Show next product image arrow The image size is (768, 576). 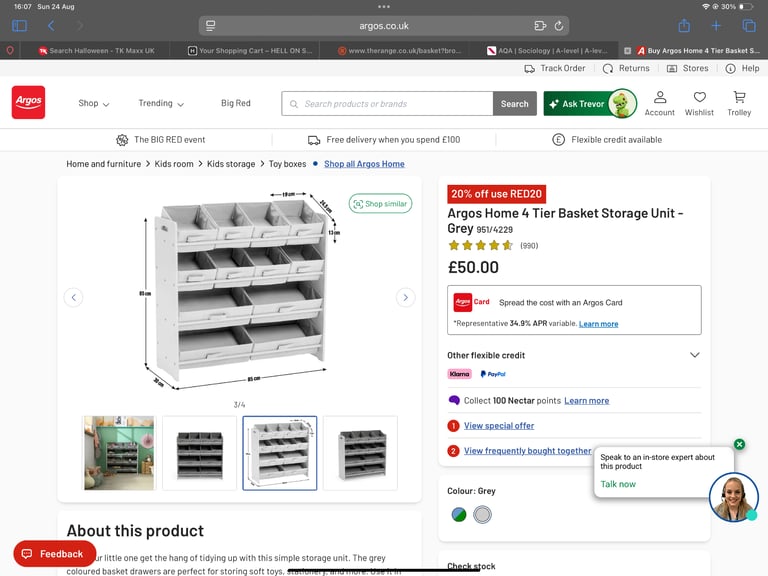[x=405, y=297]
